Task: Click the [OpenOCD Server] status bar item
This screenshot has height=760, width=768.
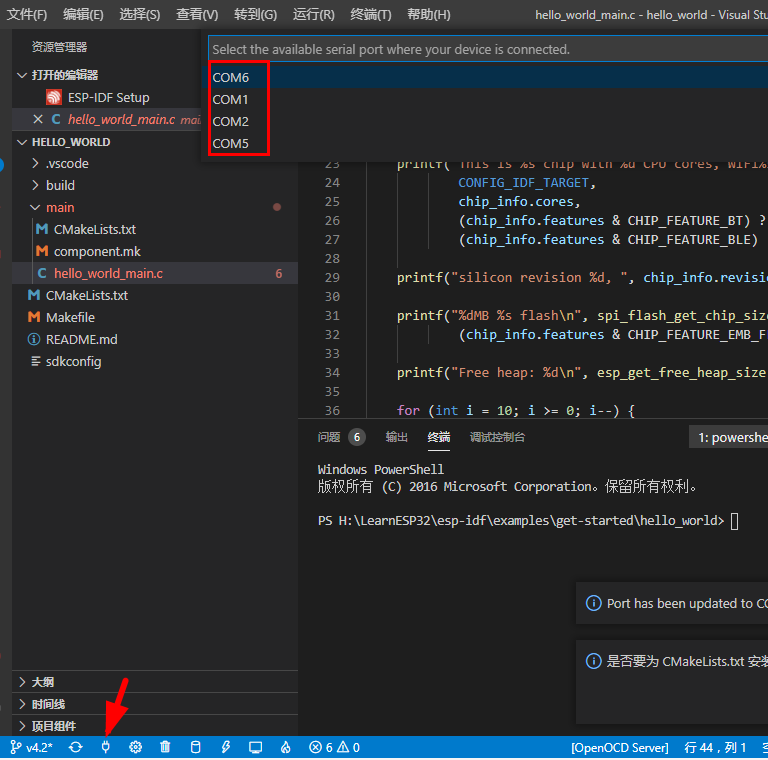Action: tap(620, 747)
